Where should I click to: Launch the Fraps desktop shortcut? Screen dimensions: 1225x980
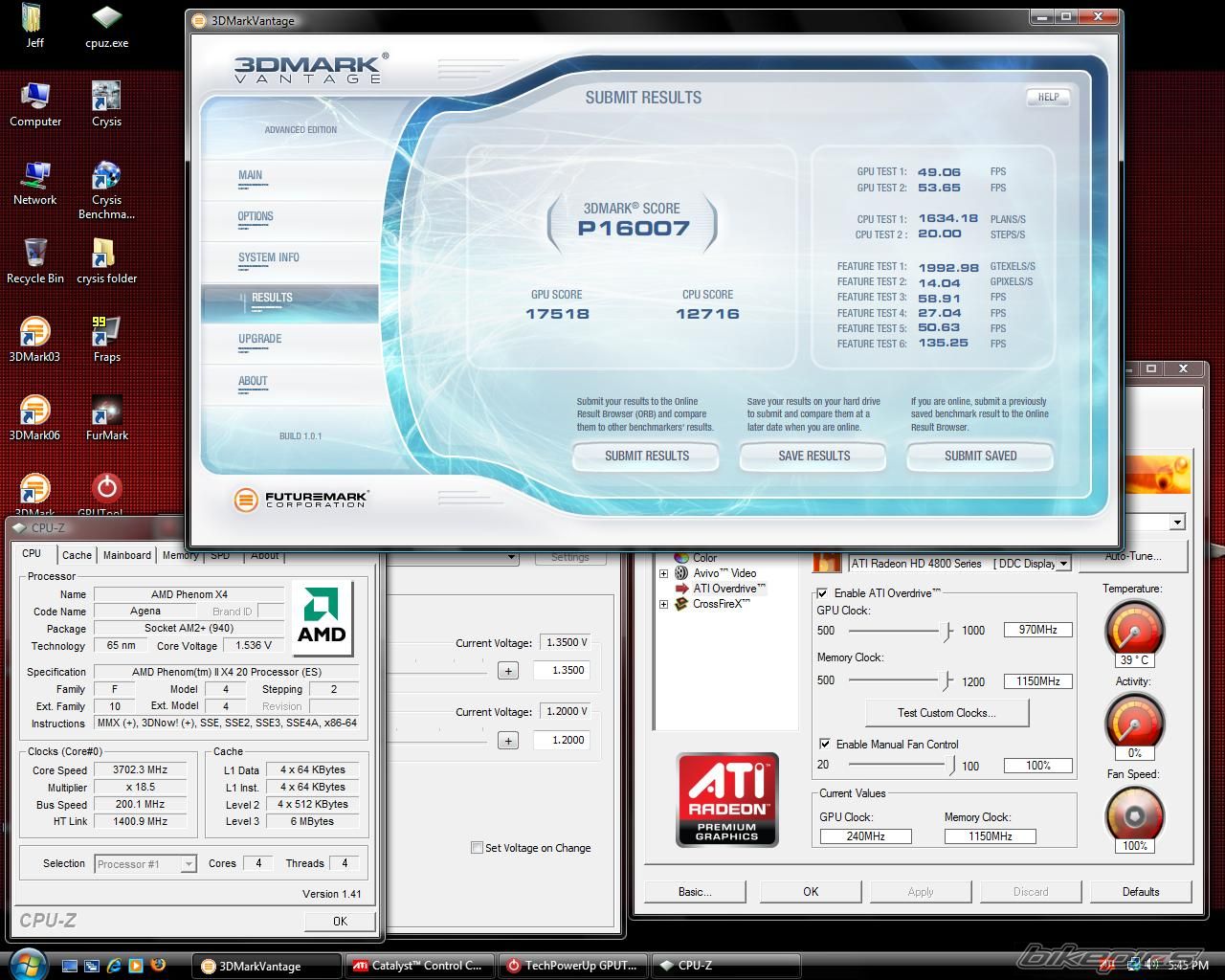coord(106,334)
